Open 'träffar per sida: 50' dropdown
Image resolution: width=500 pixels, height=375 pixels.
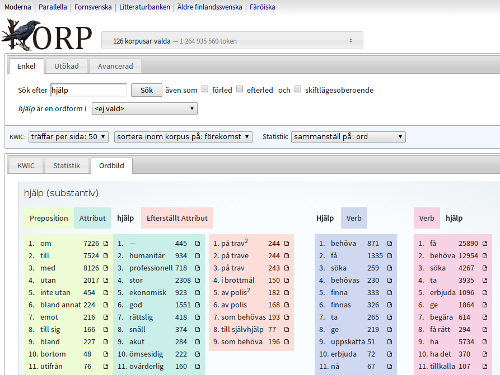click(68, 137)
